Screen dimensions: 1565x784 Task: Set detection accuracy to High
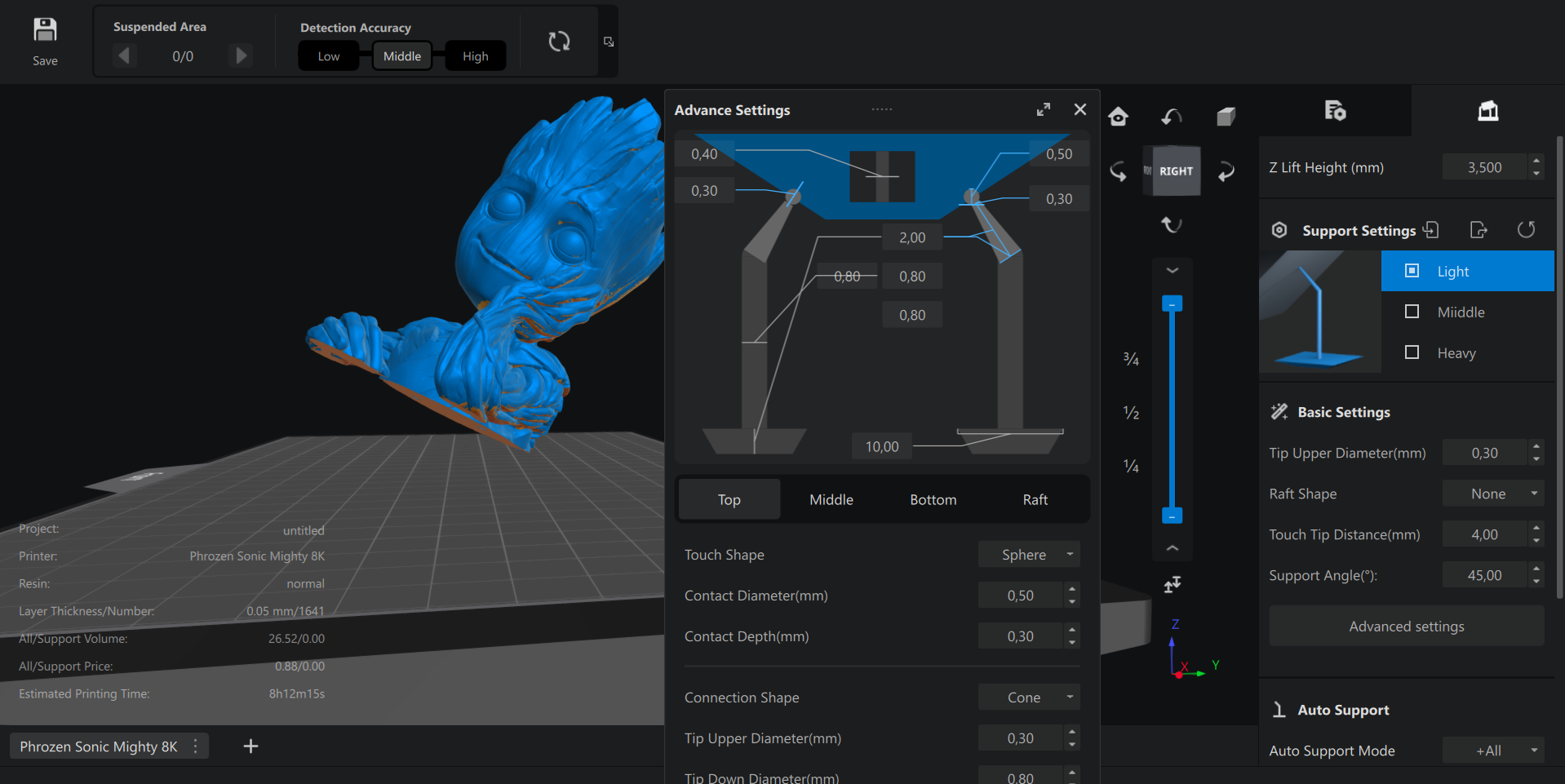point(476,55)
